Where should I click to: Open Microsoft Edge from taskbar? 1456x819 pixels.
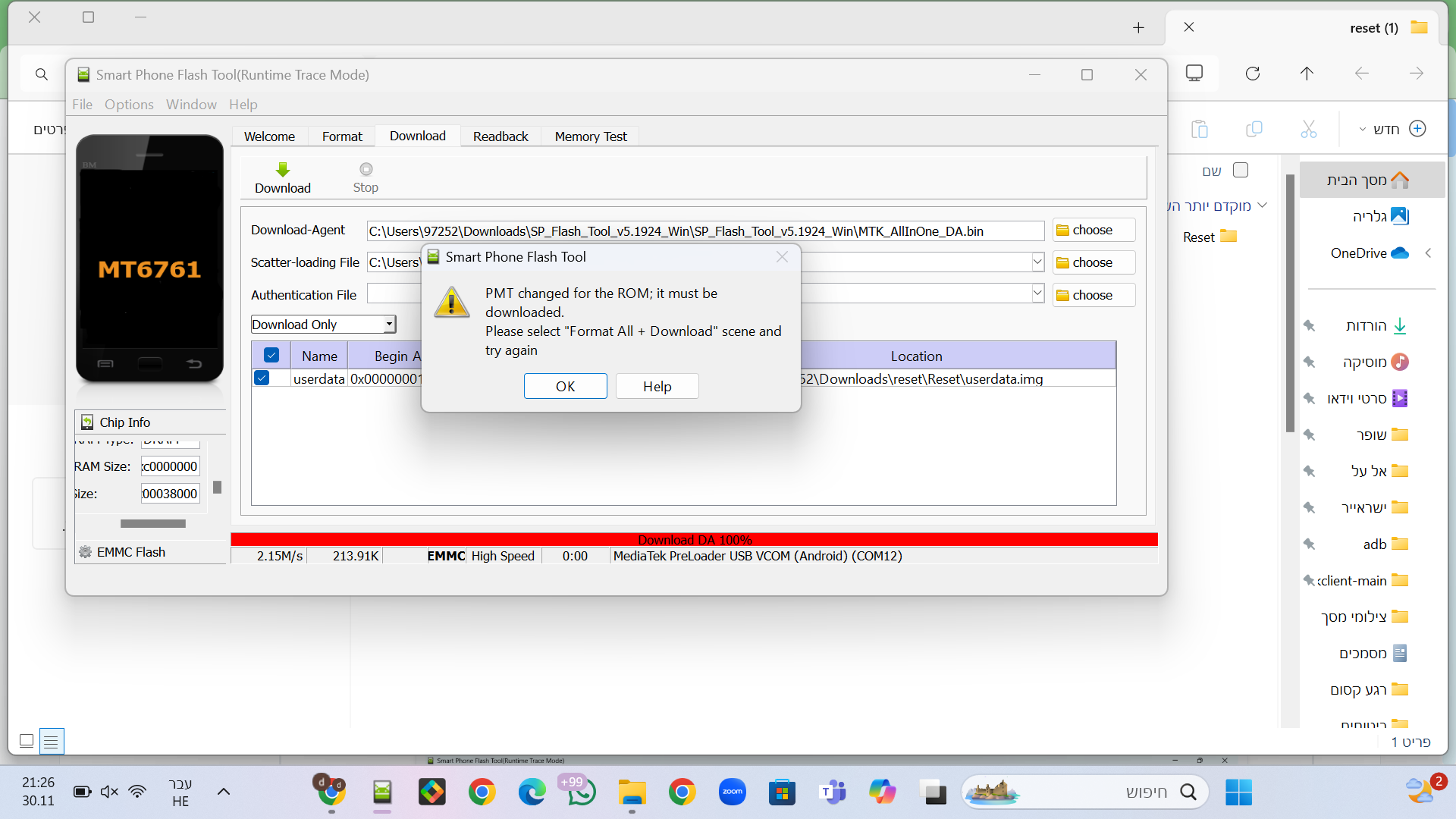click(532, 792)
